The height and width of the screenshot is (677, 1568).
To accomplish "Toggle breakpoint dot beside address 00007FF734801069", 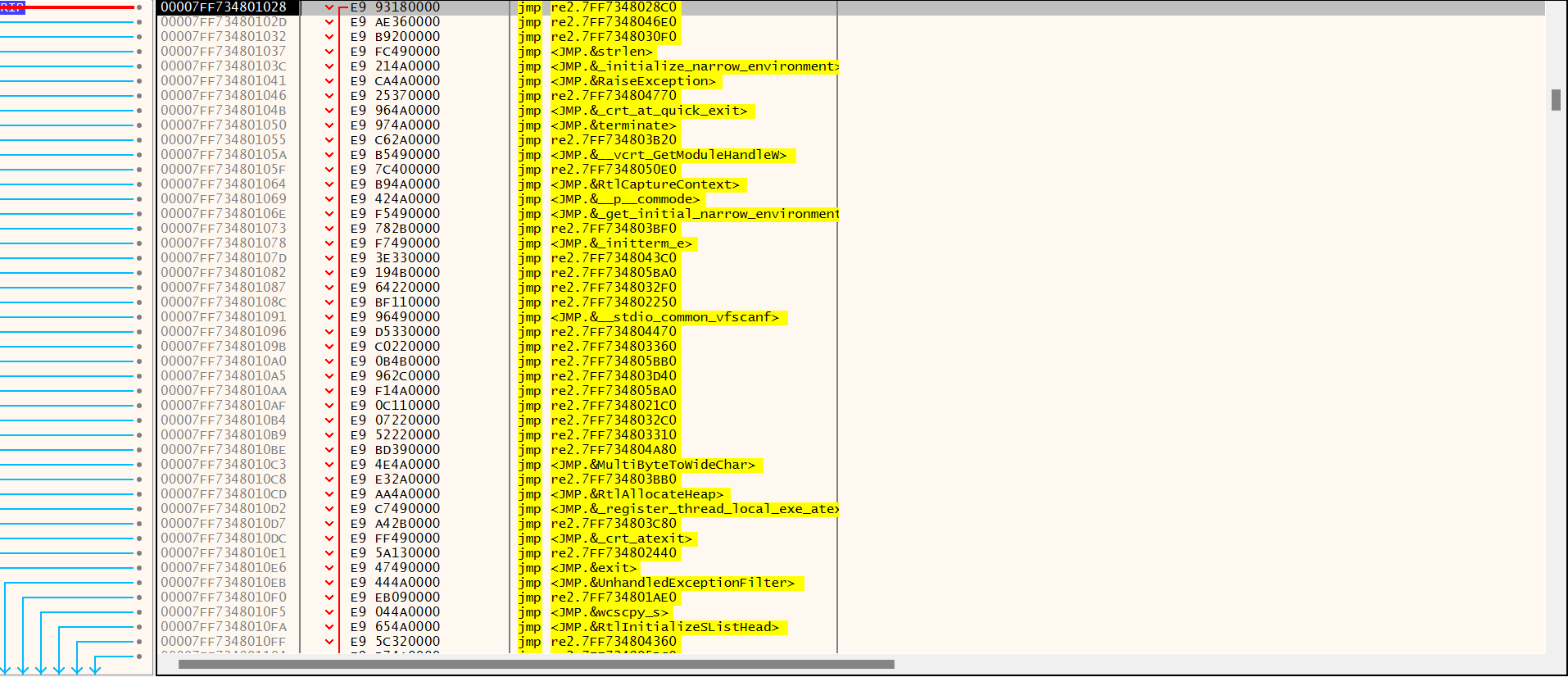I will click(x=139, y=199).
